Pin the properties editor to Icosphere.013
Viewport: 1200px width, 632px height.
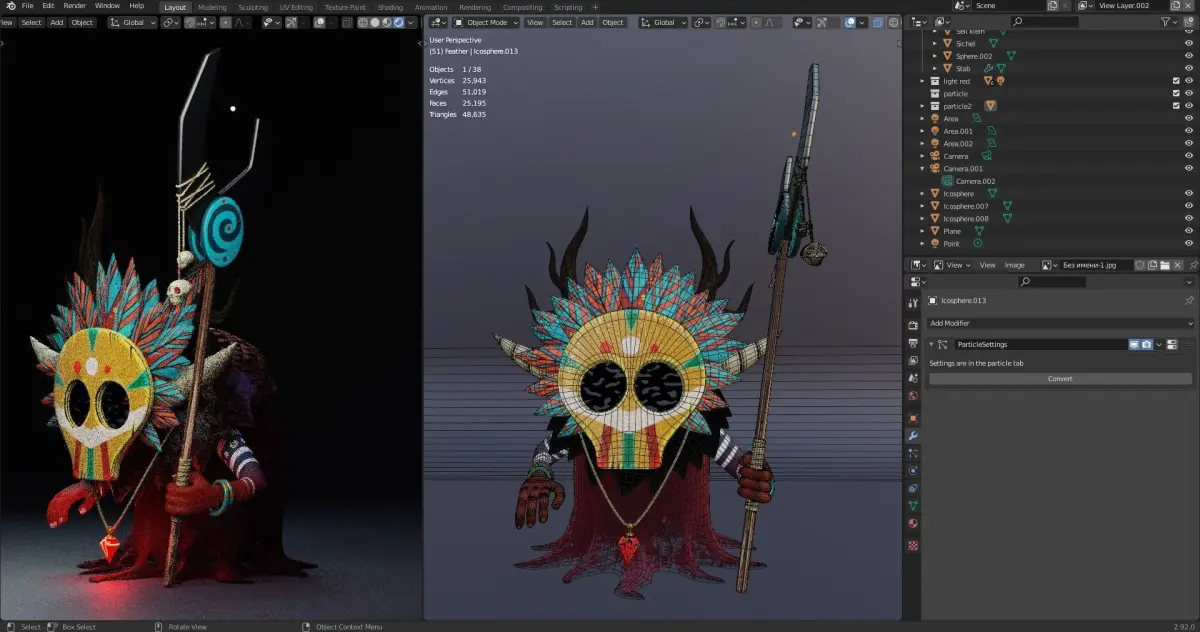1189,300
